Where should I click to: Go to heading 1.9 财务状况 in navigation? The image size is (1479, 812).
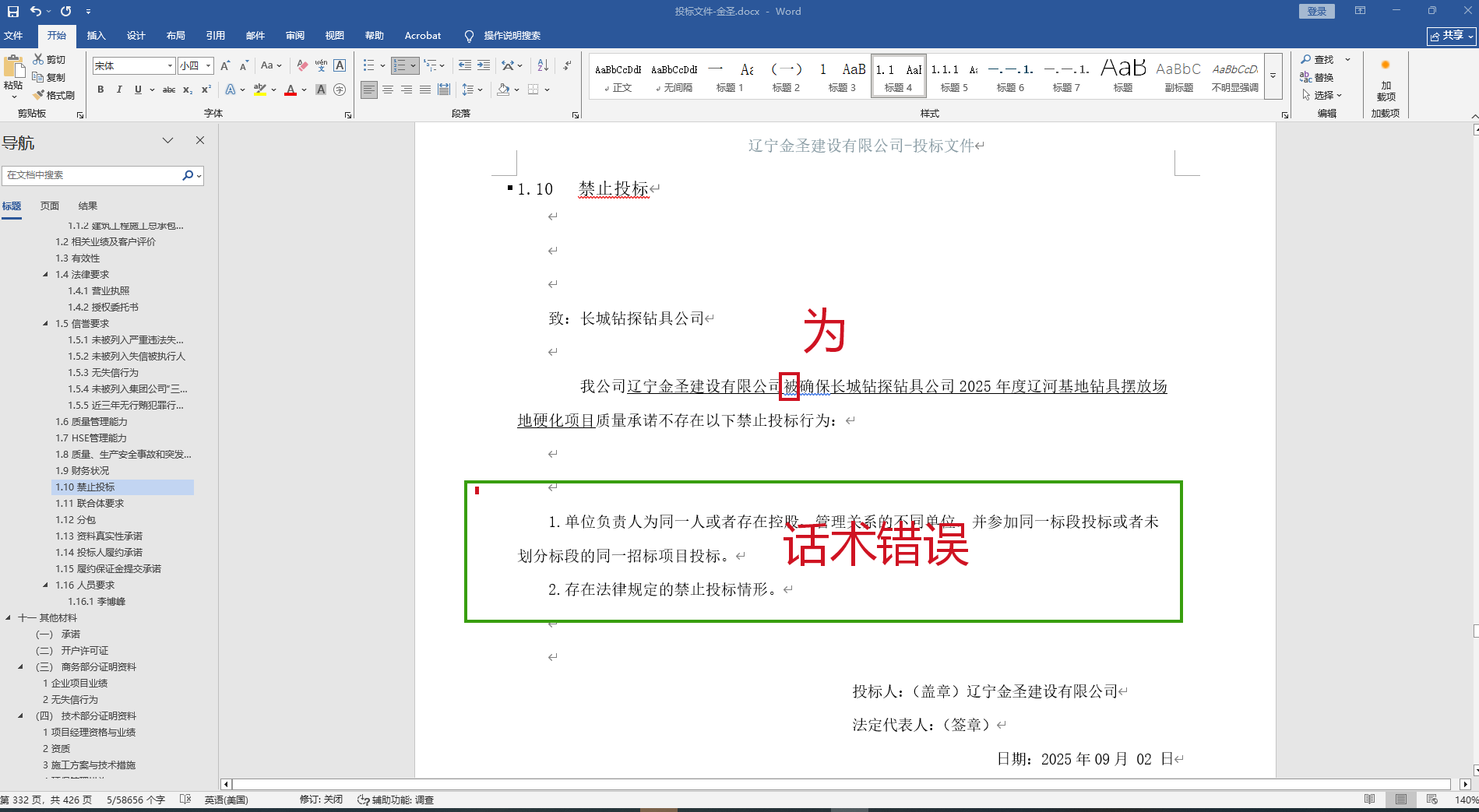[x=83, y=471]
